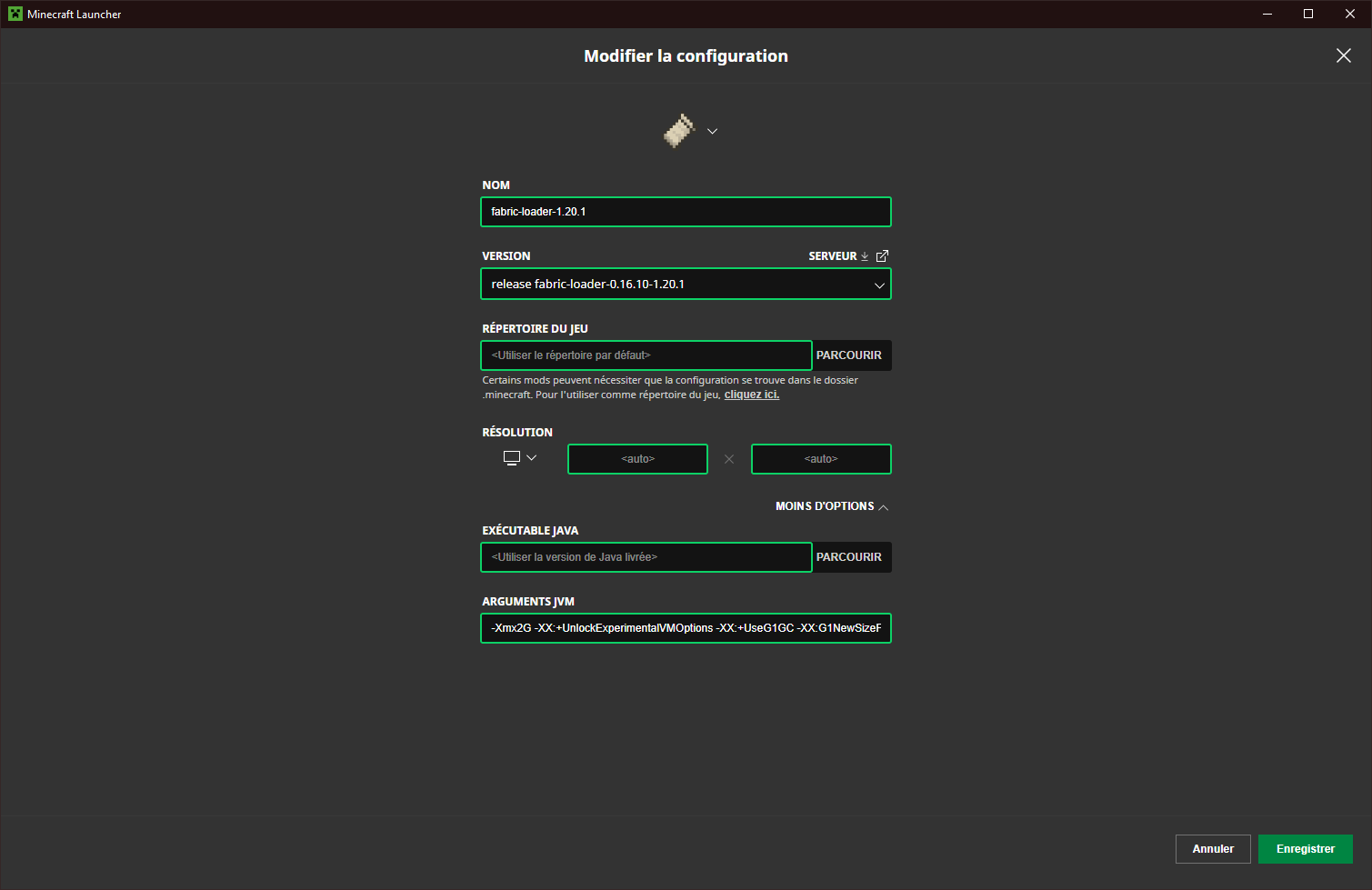Click the 'cliquez ici.' link
This screenshot has width=1372, height=890.
[752, 395]
